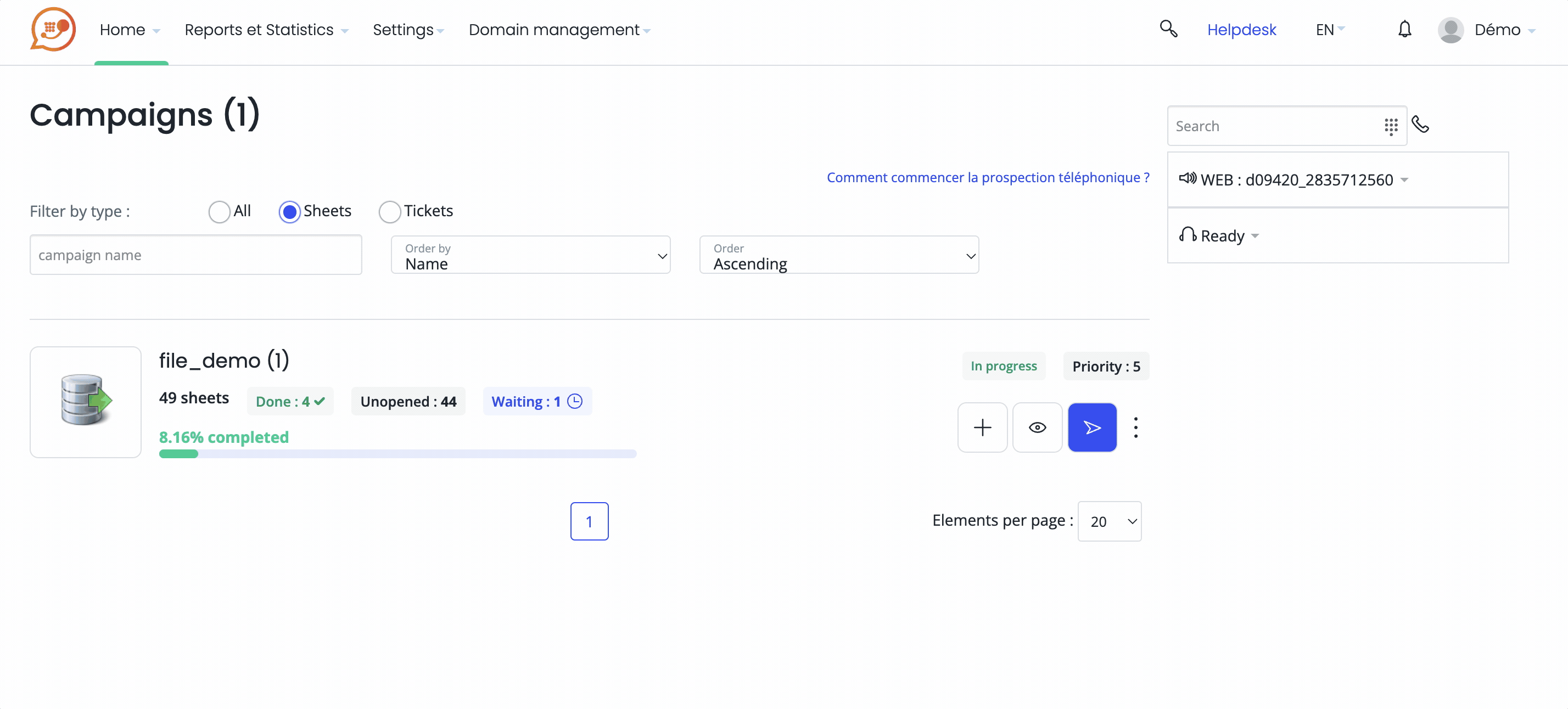Click the dial pad grid icon
Screen dimensions: 1568x709
1392,126
